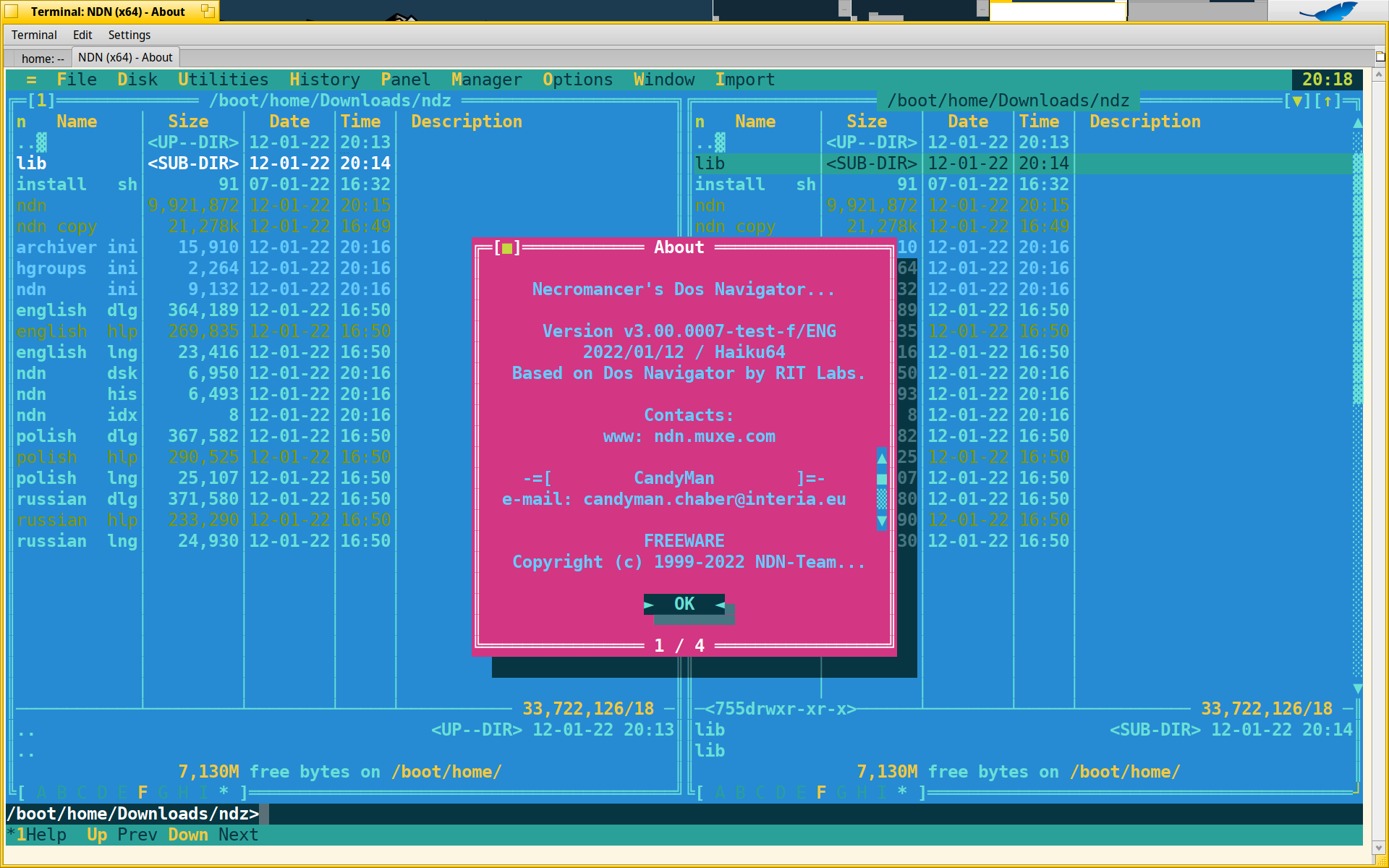Click Up Prev in the function bar
The image size is (1389, 868).
coord(122,835)
